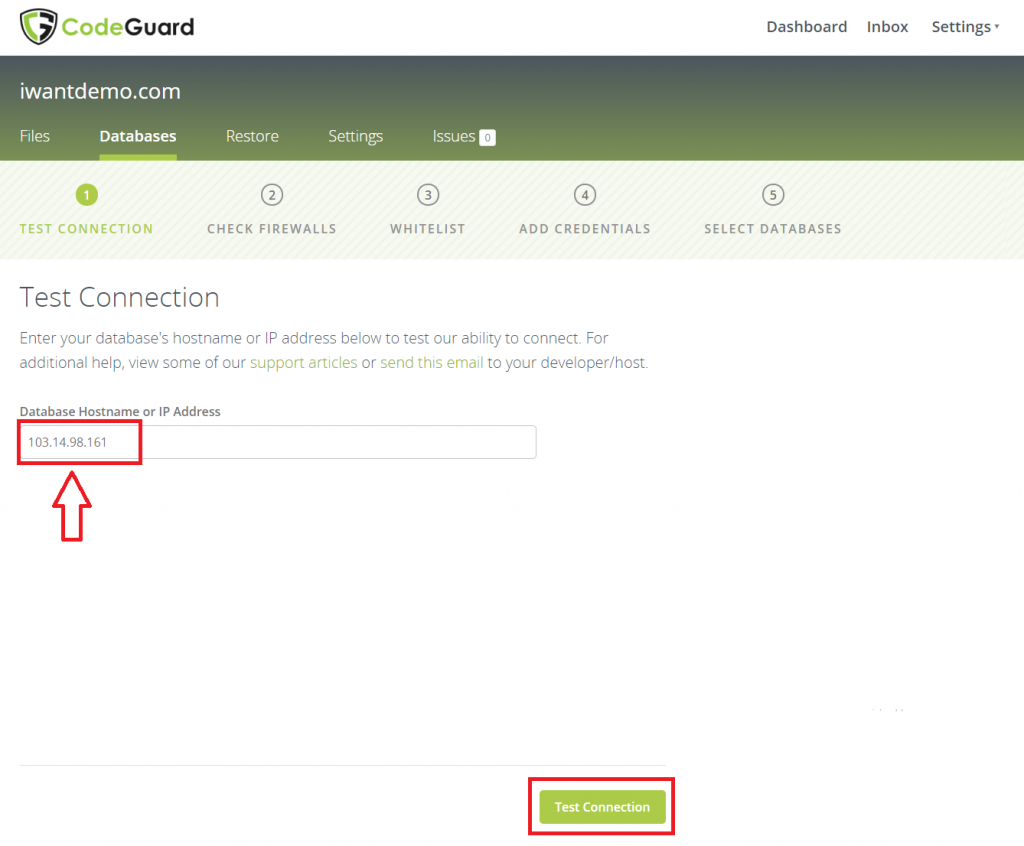Screen dimensions: 1024x846
Task: Open the Restore tab
Action: tap(252, 136)
